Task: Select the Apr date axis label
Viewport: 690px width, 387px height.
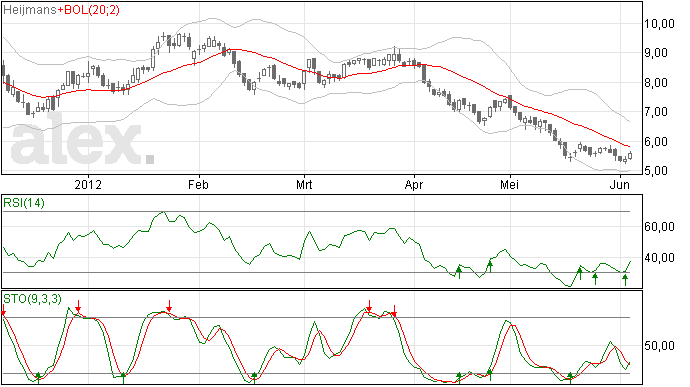Action: click(x=414, y=184)
